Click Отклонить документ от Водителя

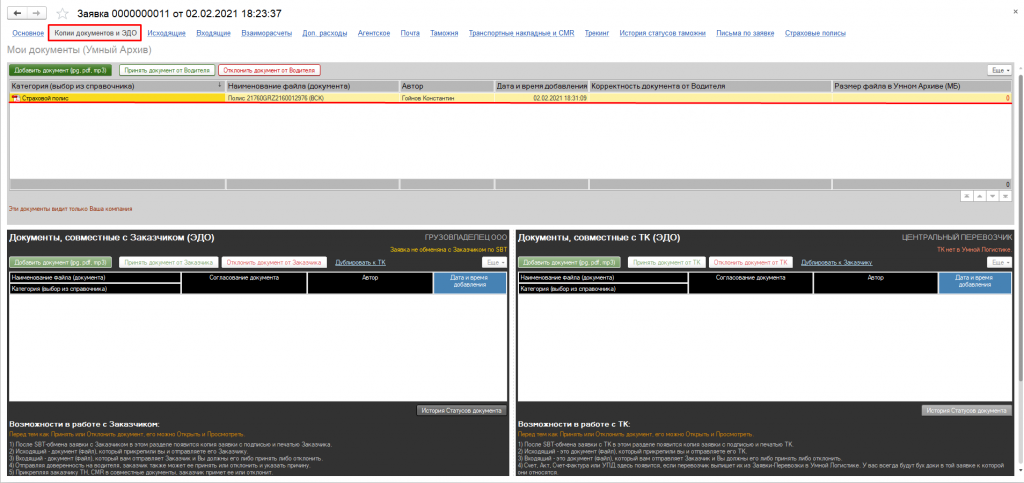click(x=270, y=70)
